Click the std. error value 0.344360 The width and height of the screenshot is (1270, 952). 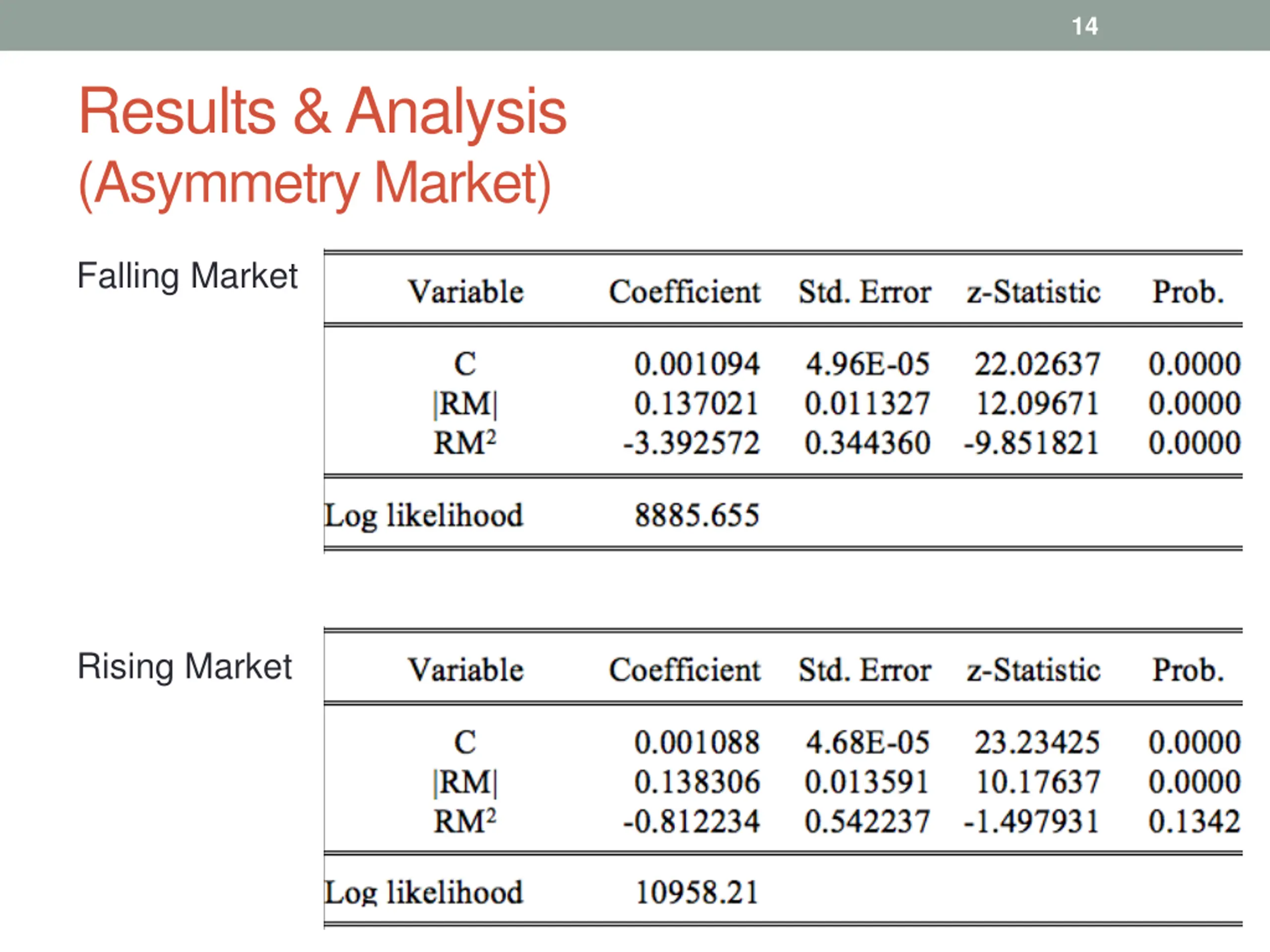tap(867, 443)
